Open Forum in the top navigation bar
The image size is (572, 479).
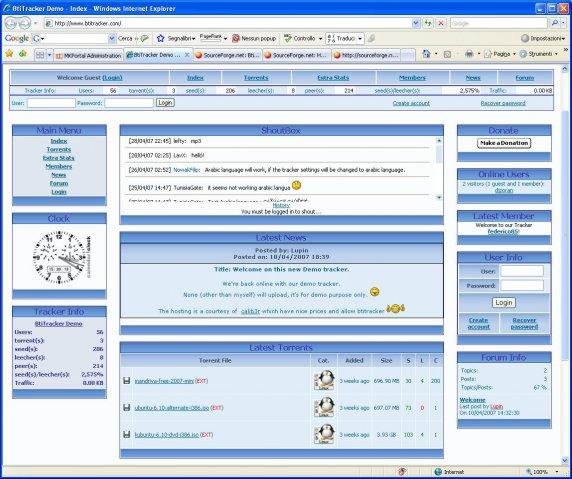pos(525,78)
